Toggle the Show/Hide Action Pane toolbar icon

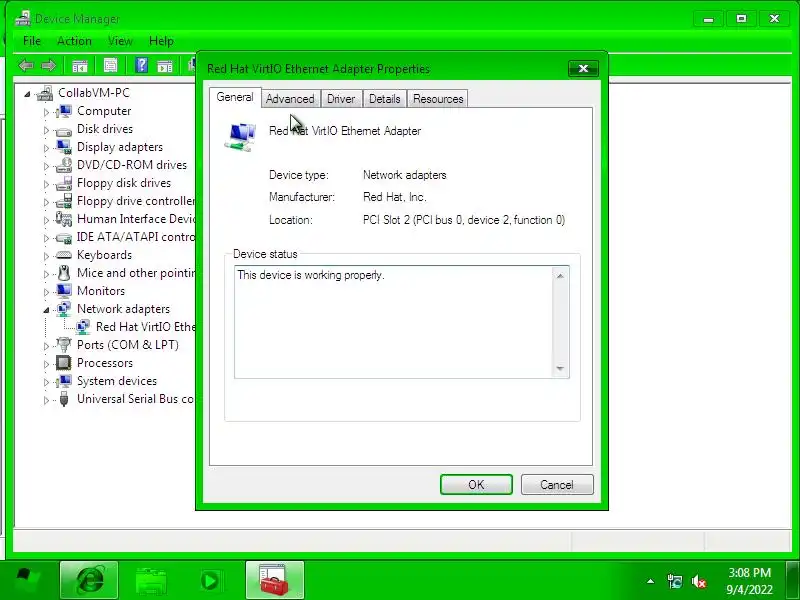click(x=164, y=66)
